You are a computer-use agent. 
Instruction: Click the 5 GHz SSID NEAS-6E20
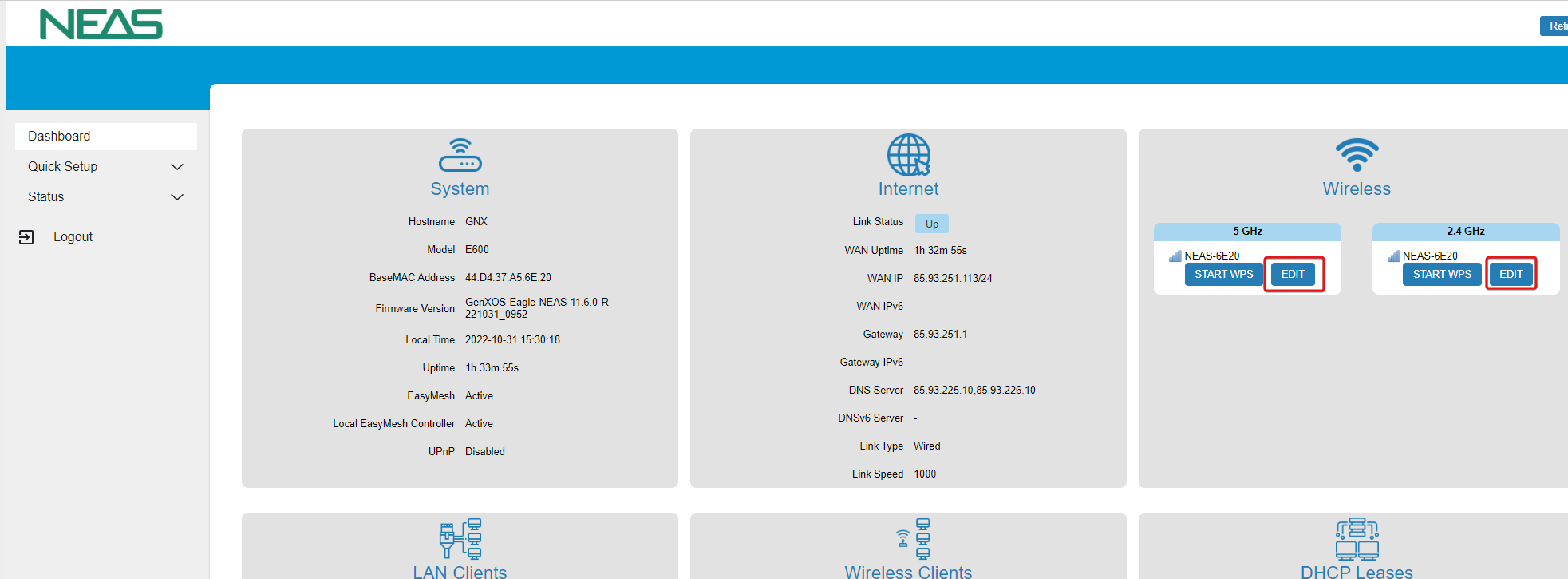pos(1212,256)
